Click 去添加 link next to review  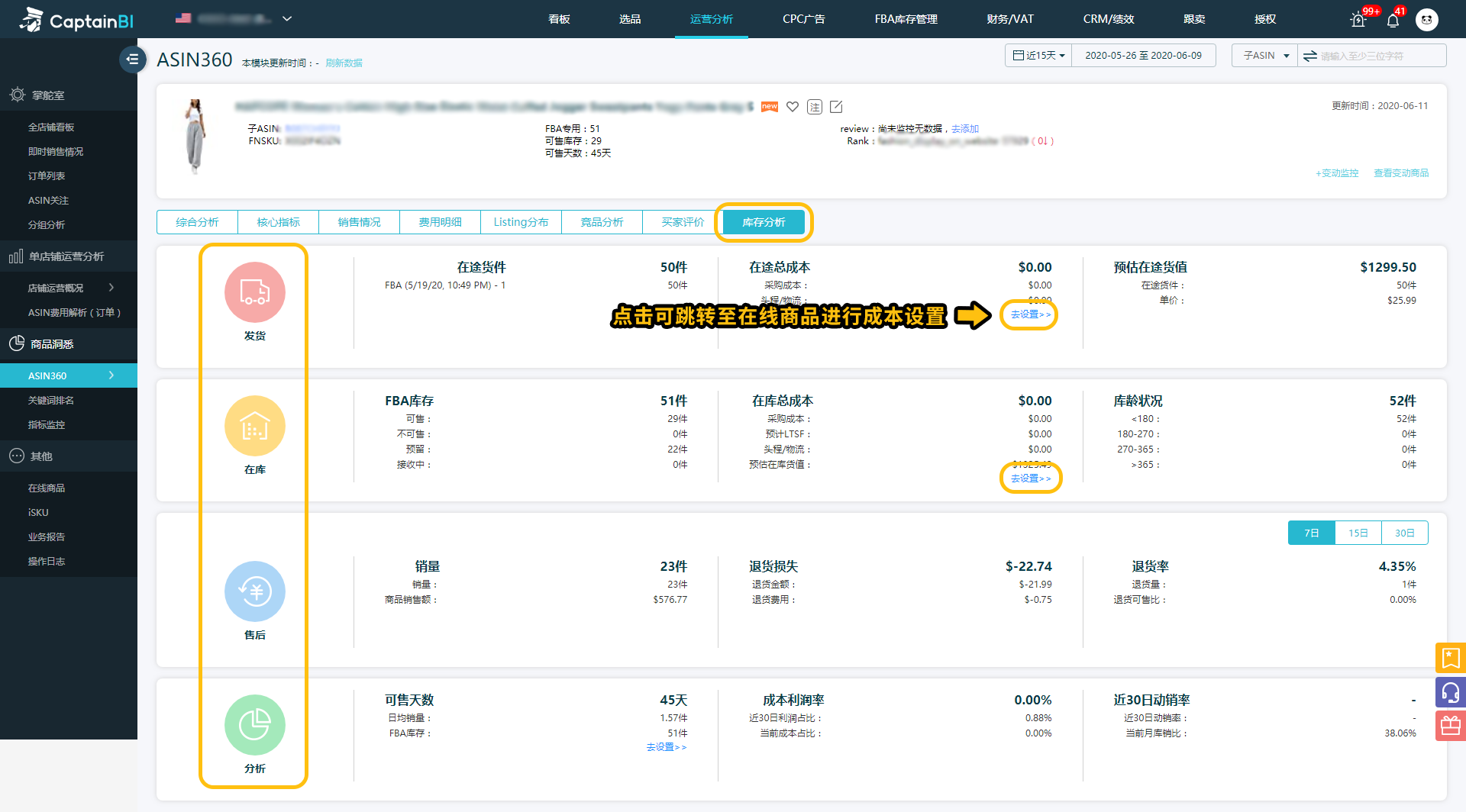pos(964,129)
